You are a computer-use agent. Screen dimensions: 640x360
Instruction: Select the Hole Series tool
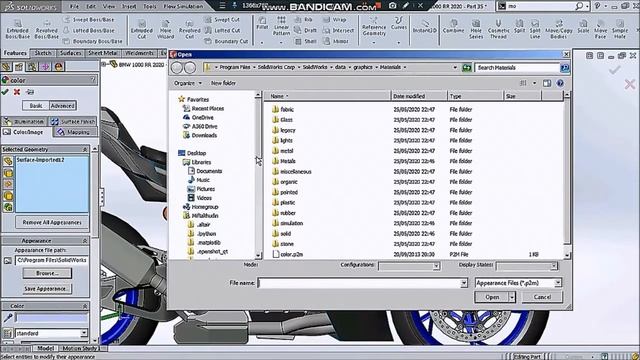[x=476, y=29]
